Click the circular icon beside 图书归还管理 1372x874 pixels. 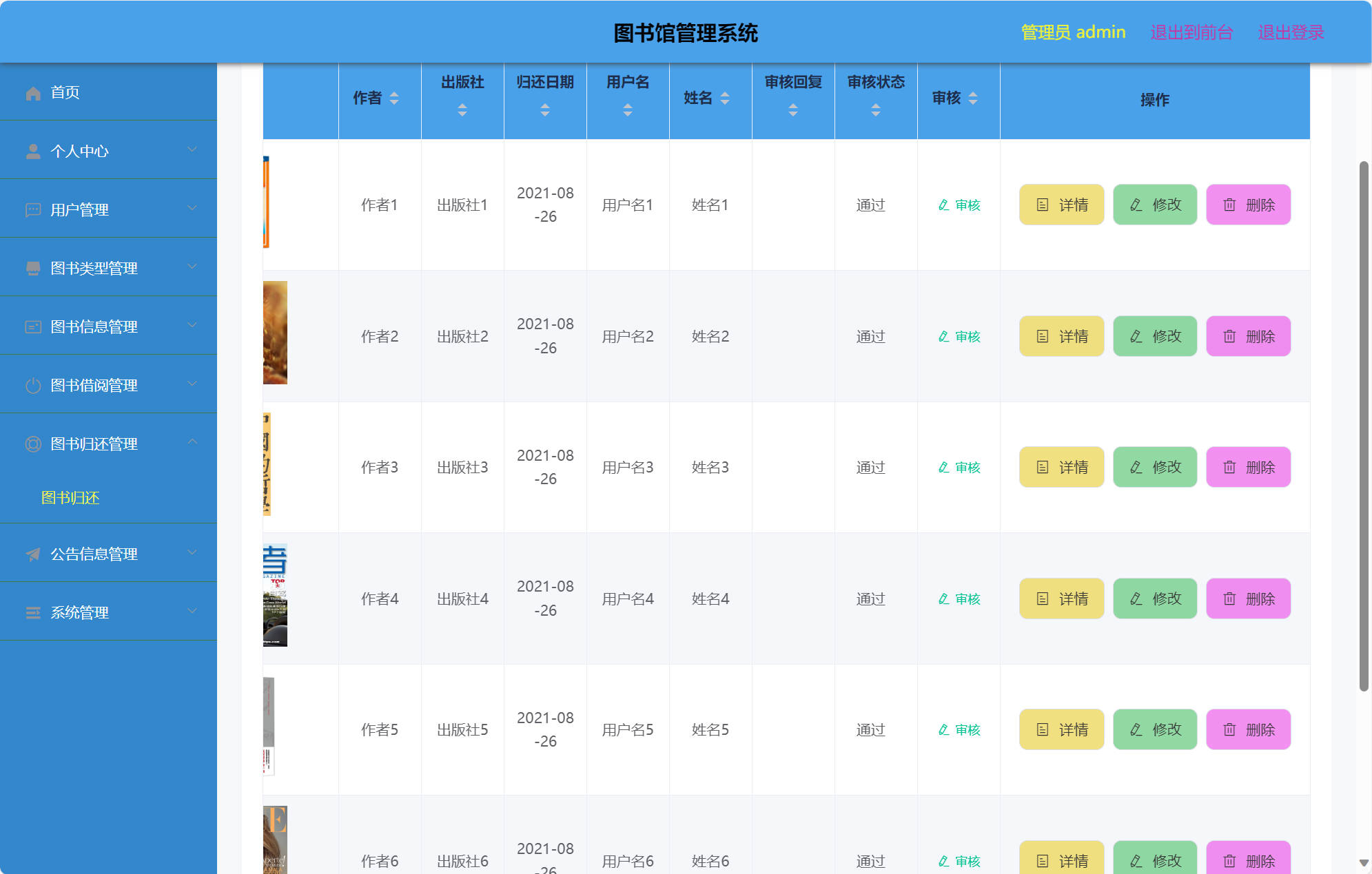click(x=32, y=444)
